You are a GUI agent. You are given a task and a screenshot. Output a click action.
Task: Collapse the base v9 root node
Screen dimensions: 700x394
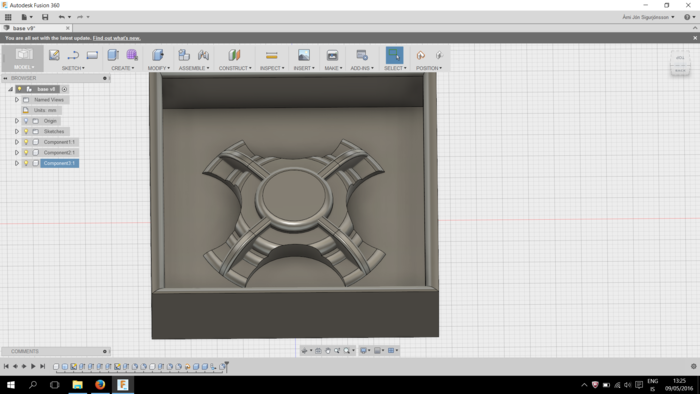click(10, 89)
